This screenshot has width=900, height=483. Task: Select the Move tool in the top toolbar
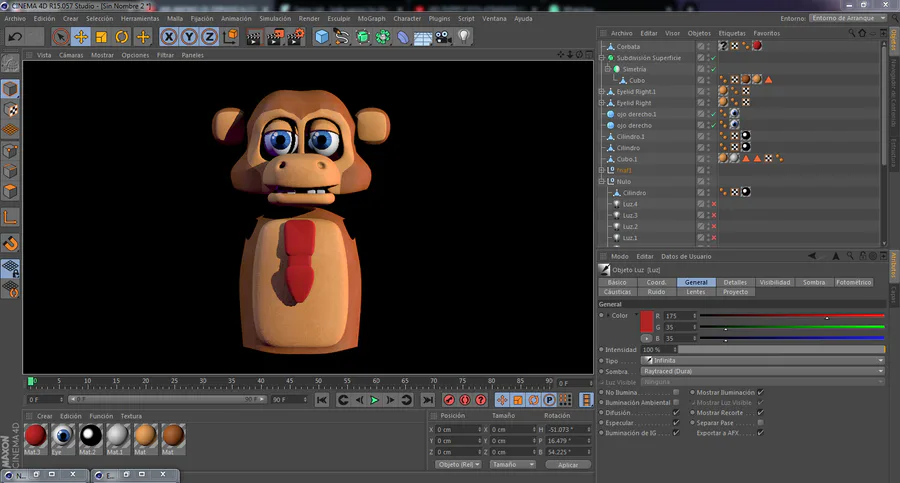point(81,37)
